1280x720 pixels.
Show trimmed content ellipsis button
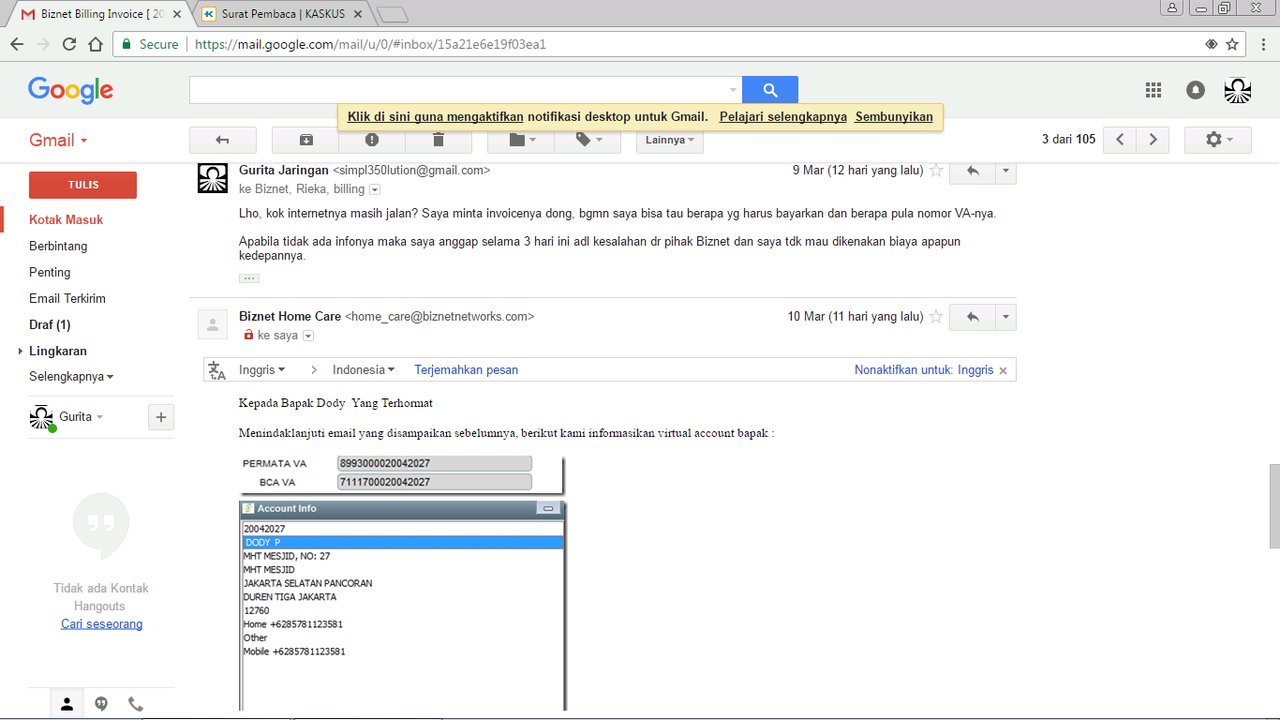click(249, 278)
